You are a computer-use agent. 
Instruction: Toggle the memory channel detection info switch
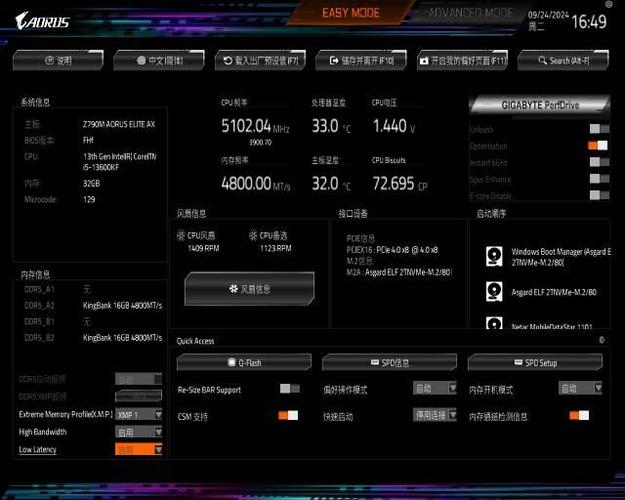coord(579,415)
